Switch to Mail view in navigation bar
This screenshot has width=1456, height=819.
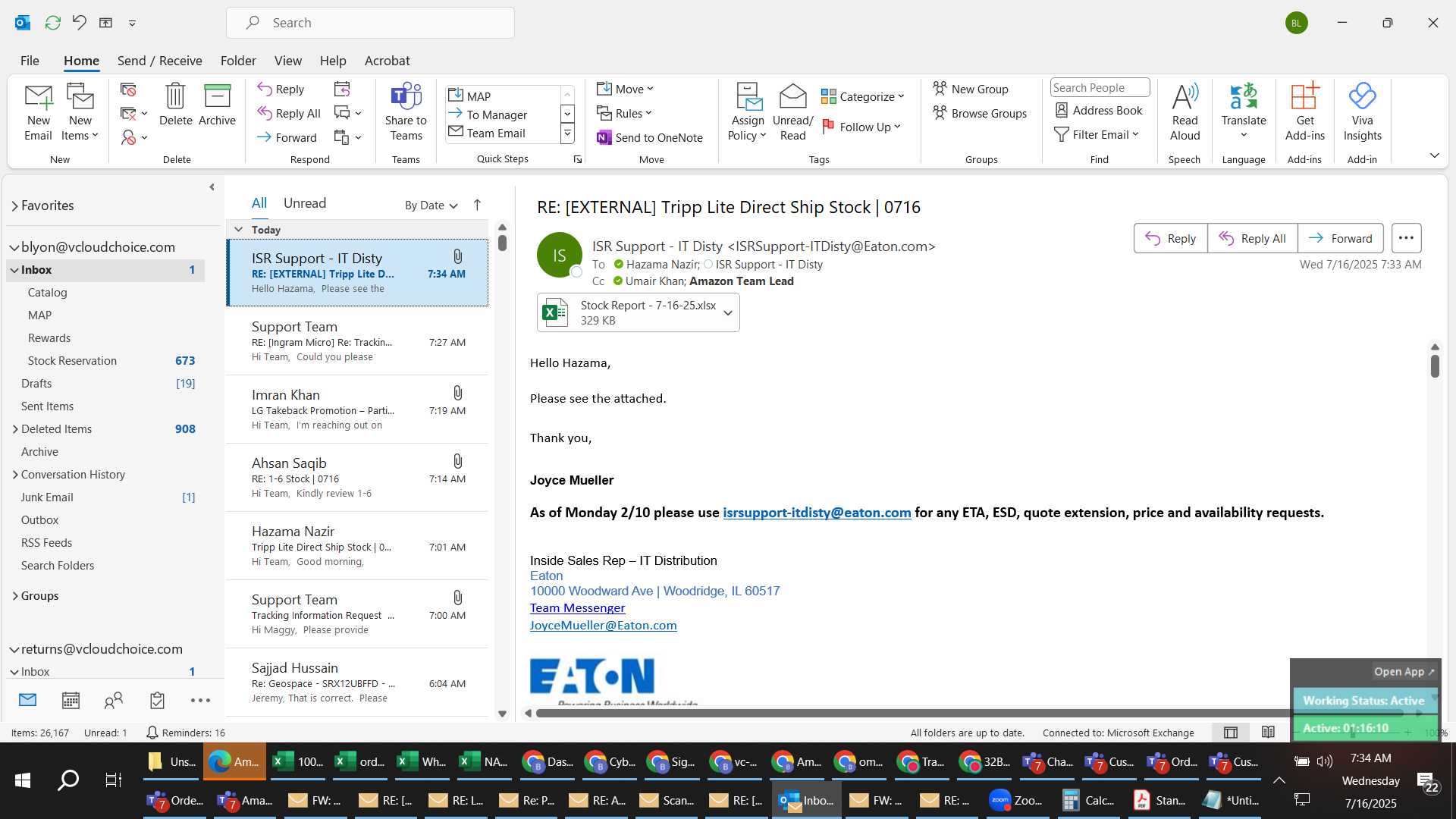[27, 700]
